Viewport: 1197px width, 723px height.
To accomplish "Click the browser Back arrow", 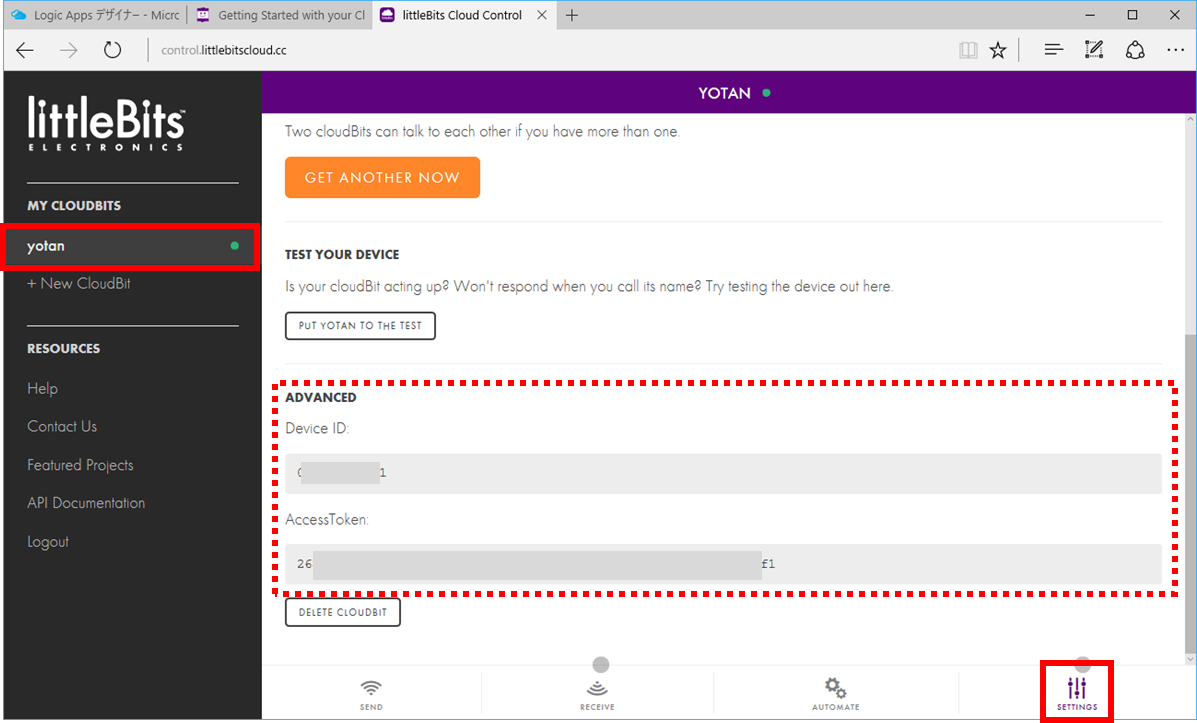I will [25, 50].
